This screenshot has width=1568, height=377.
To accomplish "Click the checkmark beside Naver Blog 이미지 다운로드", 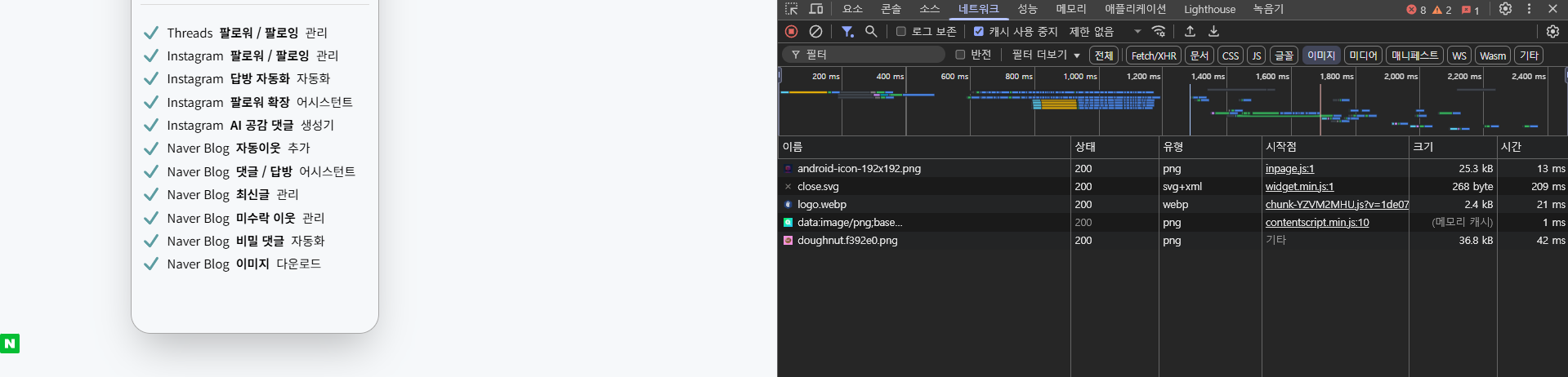I will click(x=150, y=264).
